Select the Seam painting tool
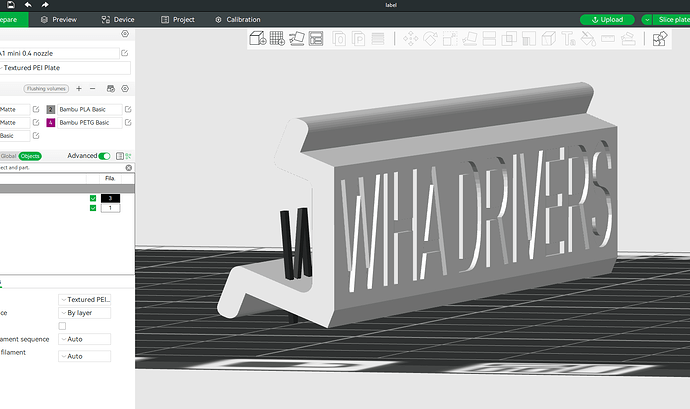Screen dimensions: 690x409 (549, 39)
